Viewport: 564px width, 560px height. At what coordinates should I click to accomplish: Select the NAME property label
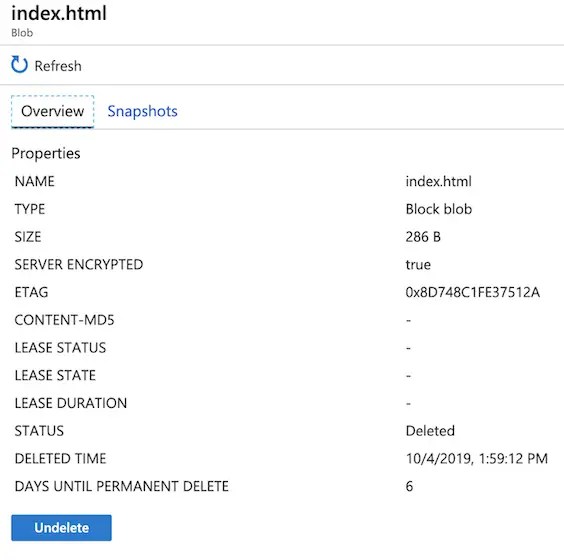pyautogui.click(x=35, y=181)
